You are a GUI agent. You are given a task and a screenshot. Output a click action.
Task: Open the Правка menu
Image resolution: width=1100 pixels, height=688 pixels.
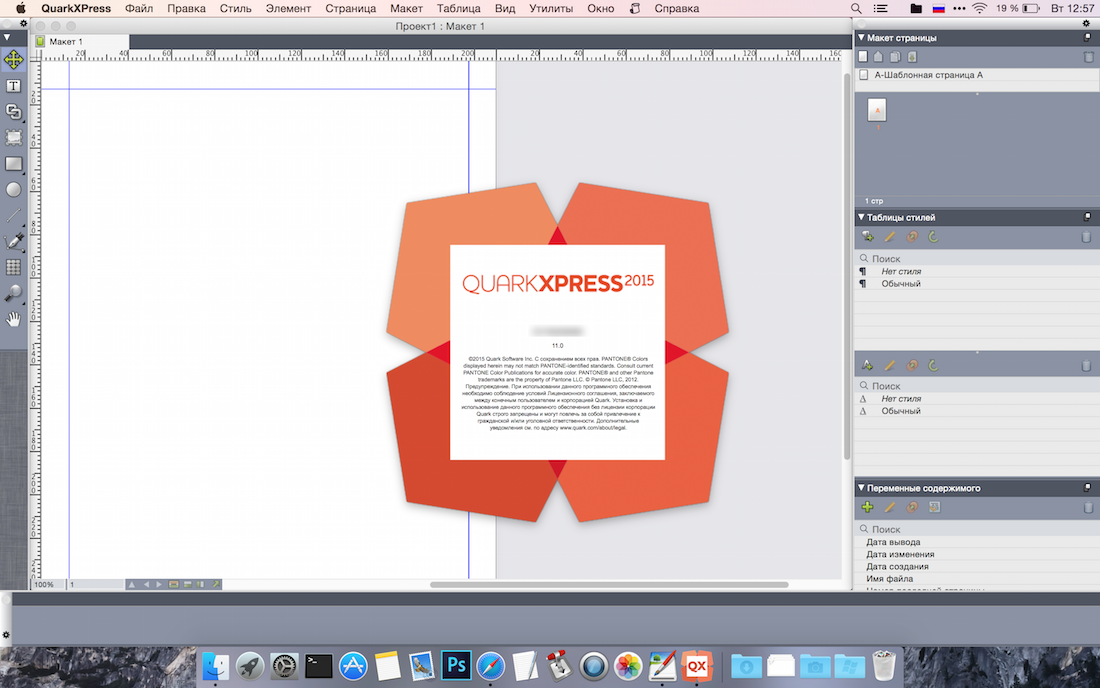187,8
